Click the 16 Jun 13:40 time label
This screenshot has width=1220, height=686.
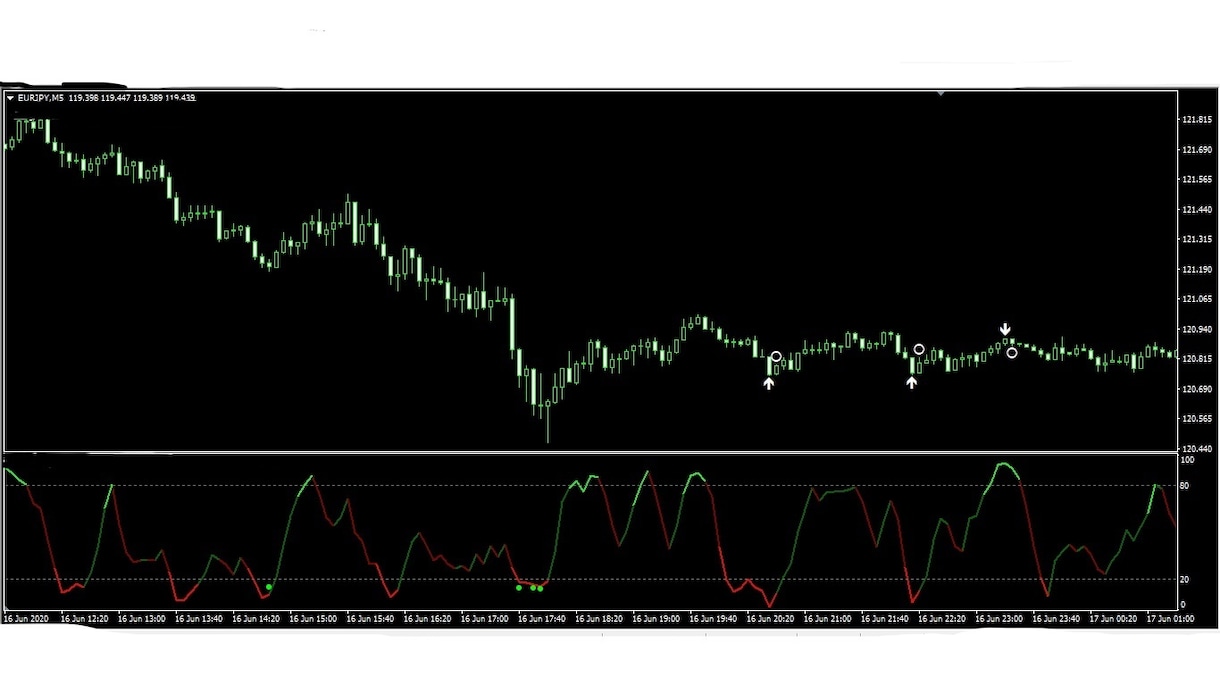pyautogui.click(x=199, y=619)
